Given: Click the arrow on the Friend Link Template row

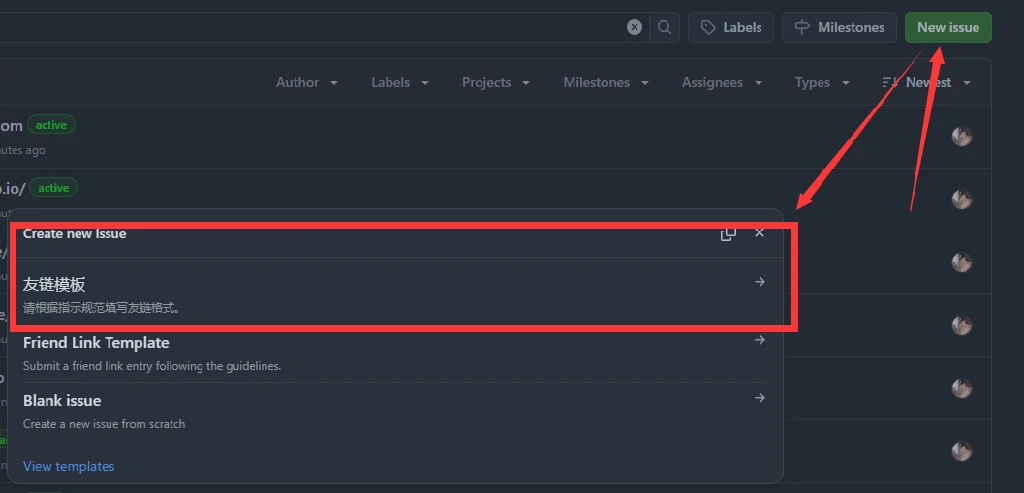Looking at the screenshot, I should [x=760, y=340].
